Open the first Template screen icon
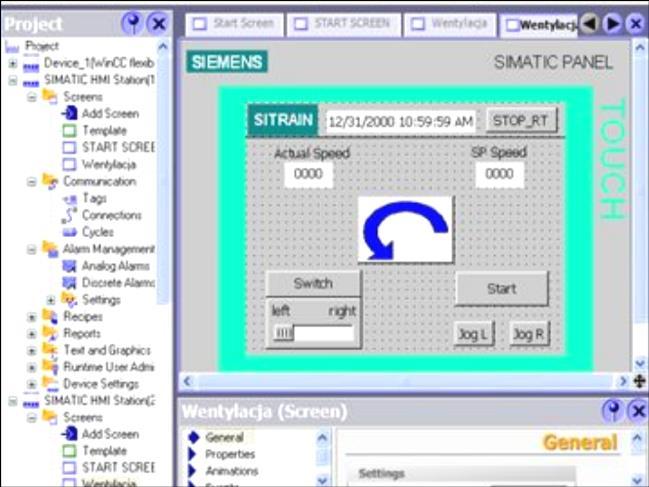Image resolution: width=649 pixels, height=487 pixels. (69, 131)
